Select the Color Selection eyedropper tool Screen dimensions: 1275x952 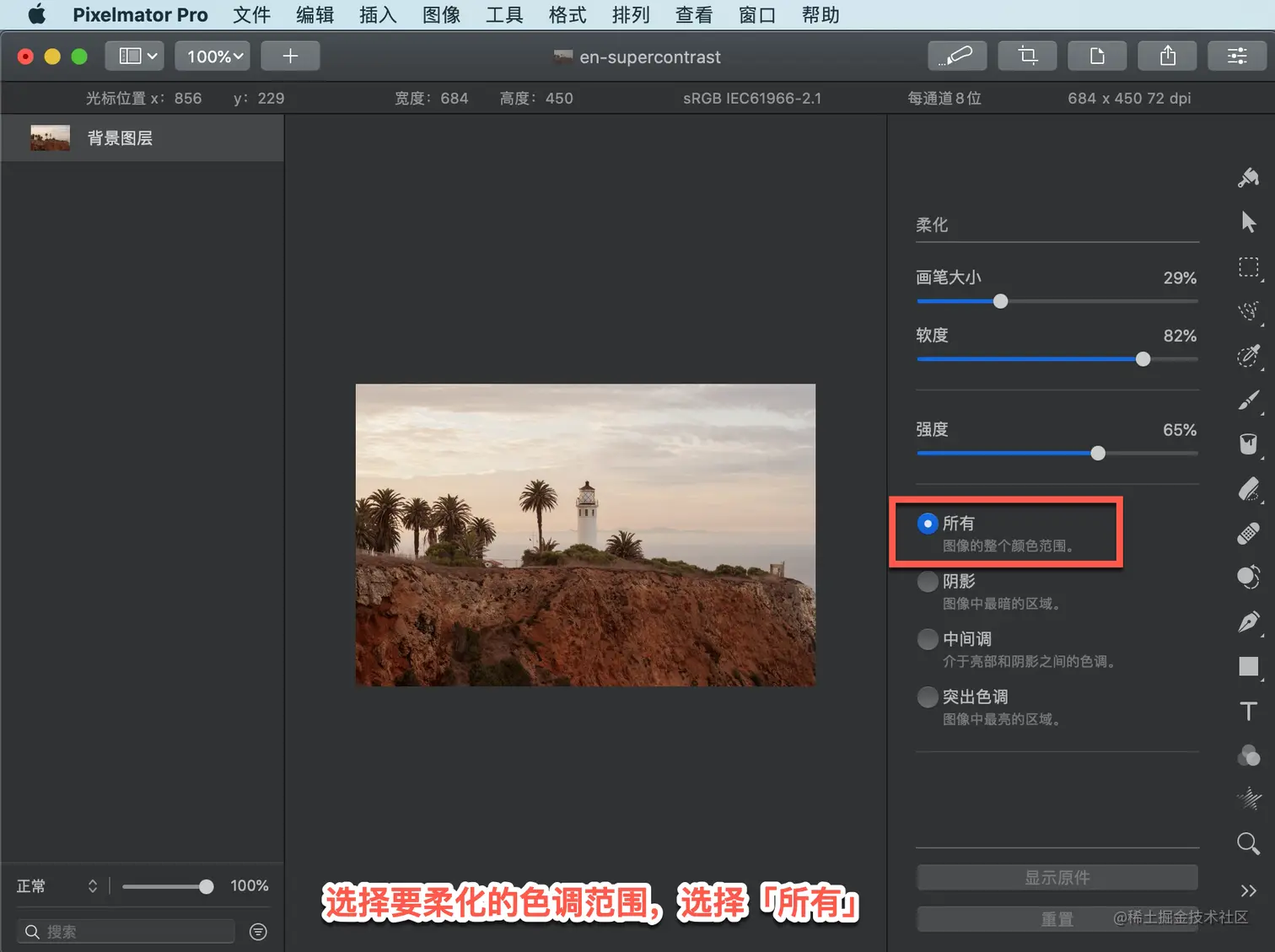pos(1249,356)
